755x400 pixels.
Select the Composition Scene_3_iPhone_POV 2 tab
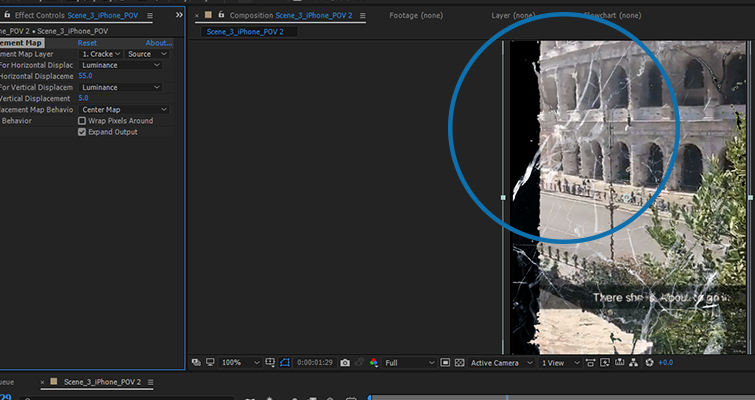point(290,15)
